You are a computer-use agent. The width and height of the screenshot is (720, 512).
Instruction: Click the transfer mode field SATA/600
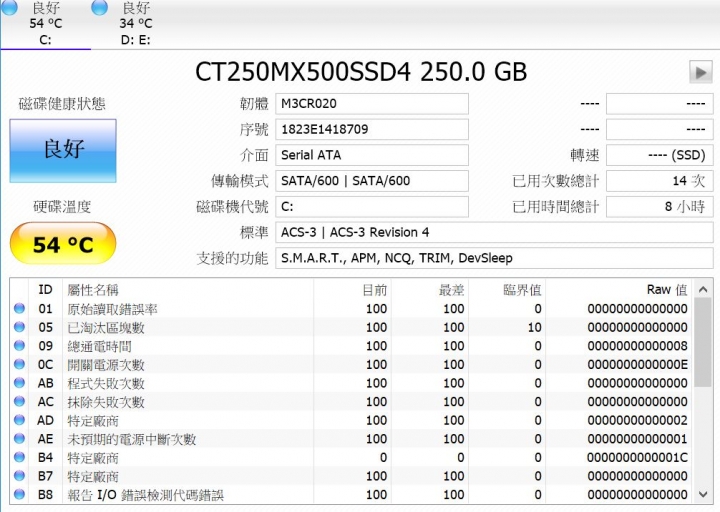pyautogui.click(x=372, y=181)
